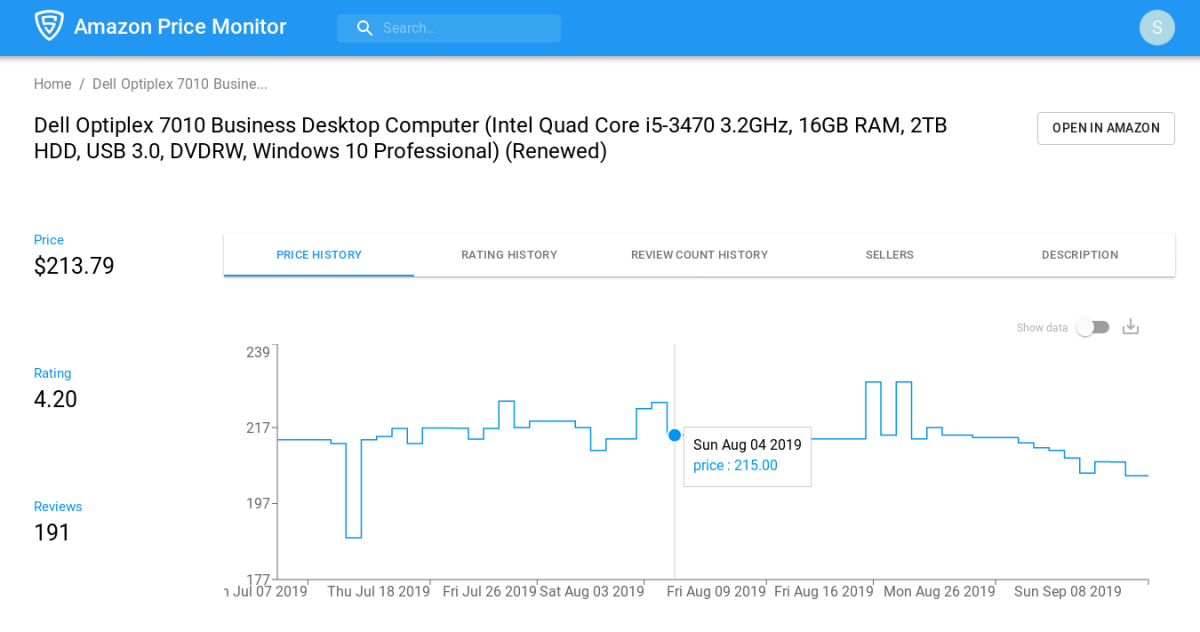This screenshot has height=632, width=1200.
Task: Open the REVIEW COUNT HISTORY tab
Action: point(699,255)
